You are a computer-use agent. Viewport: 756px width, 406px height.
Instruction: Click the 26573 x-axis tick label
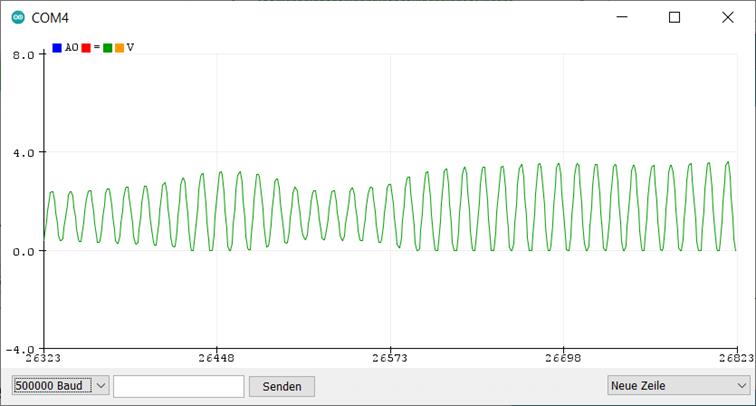390,357
